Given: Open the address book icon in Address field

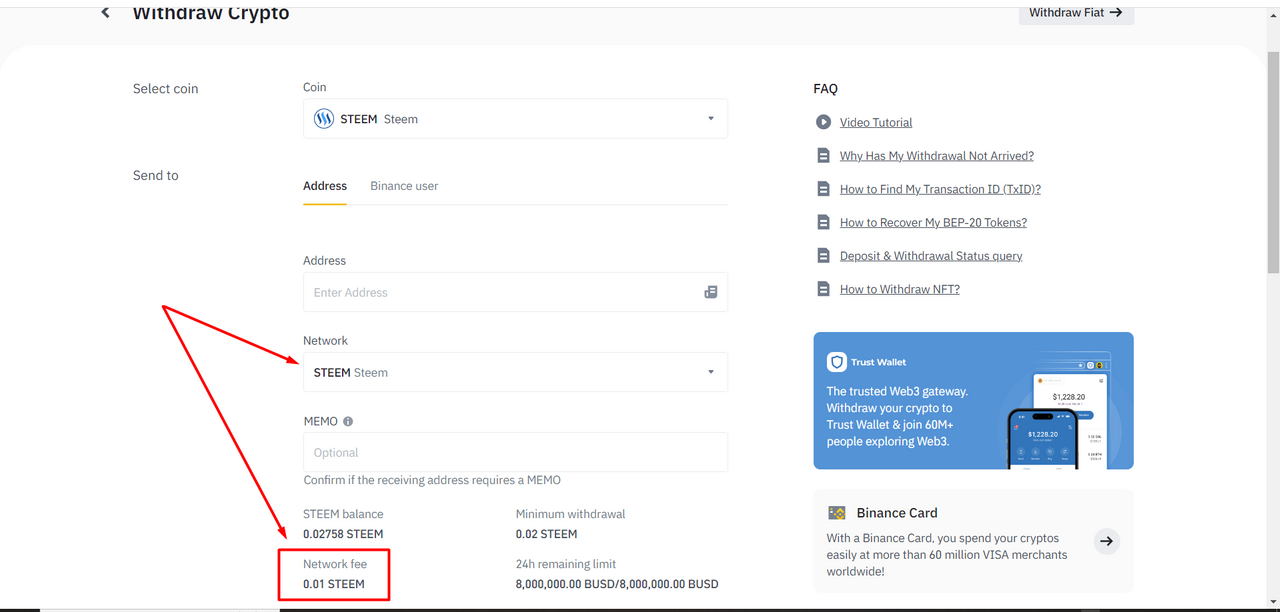Looking at the screenshot, I should click(x=711, y=292).
